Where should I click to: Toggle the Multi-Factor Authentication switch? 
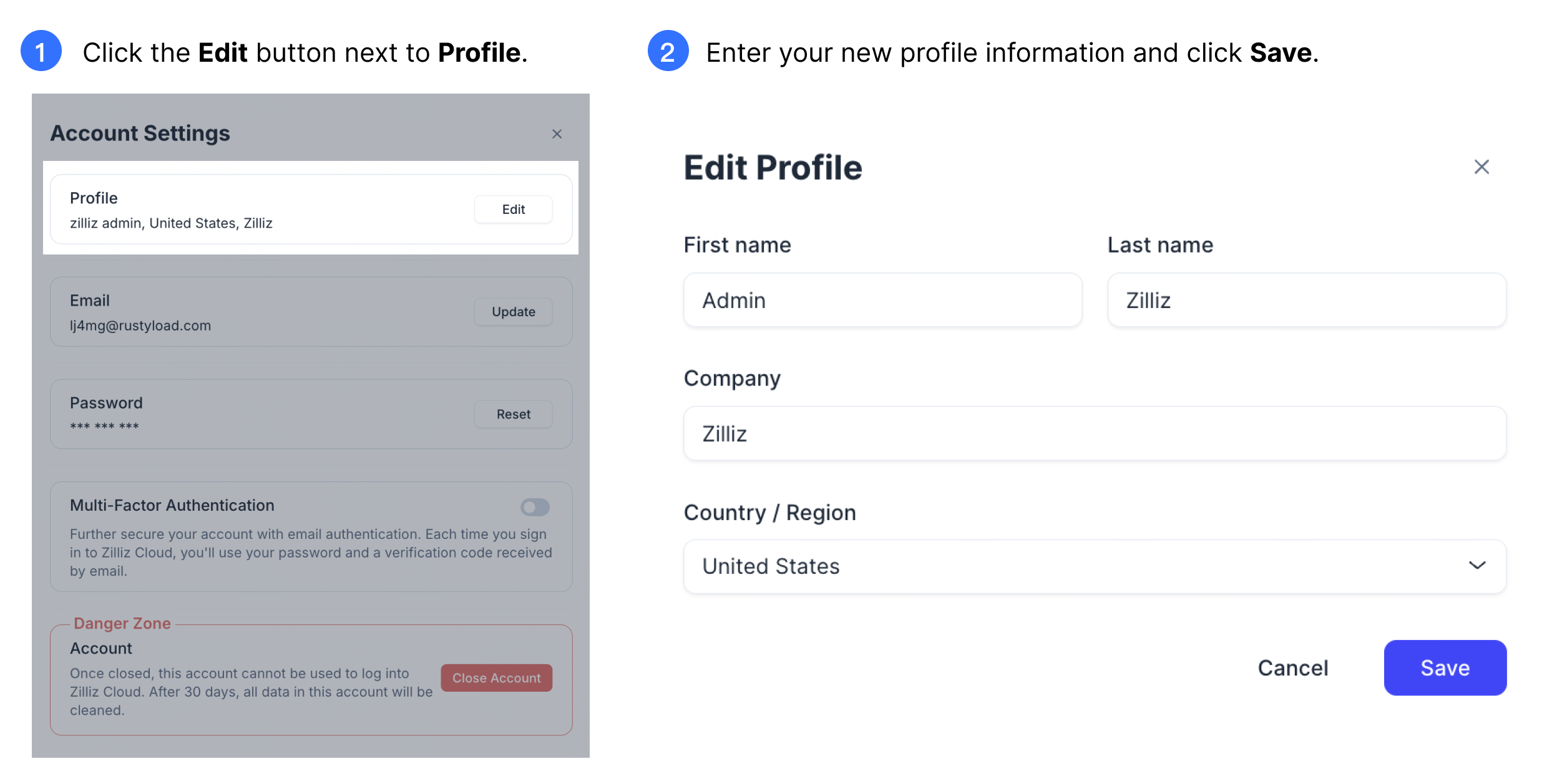click(x=535, y=507)
